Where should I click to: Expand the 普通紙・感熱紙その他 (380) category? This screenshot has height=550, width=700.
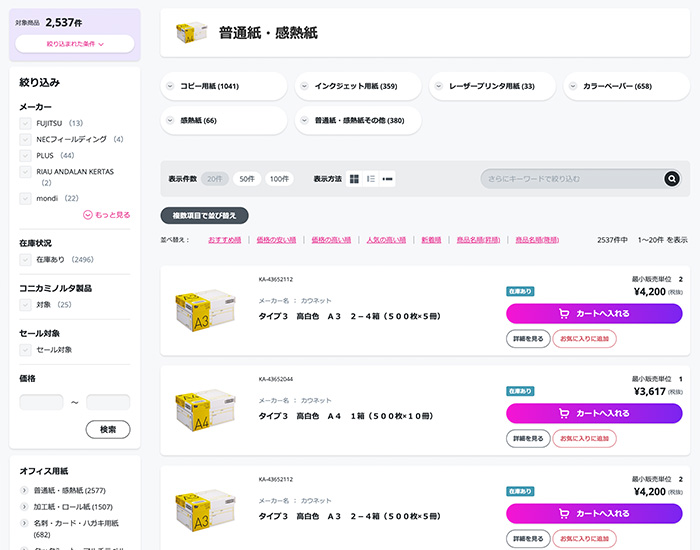[358, 121]
